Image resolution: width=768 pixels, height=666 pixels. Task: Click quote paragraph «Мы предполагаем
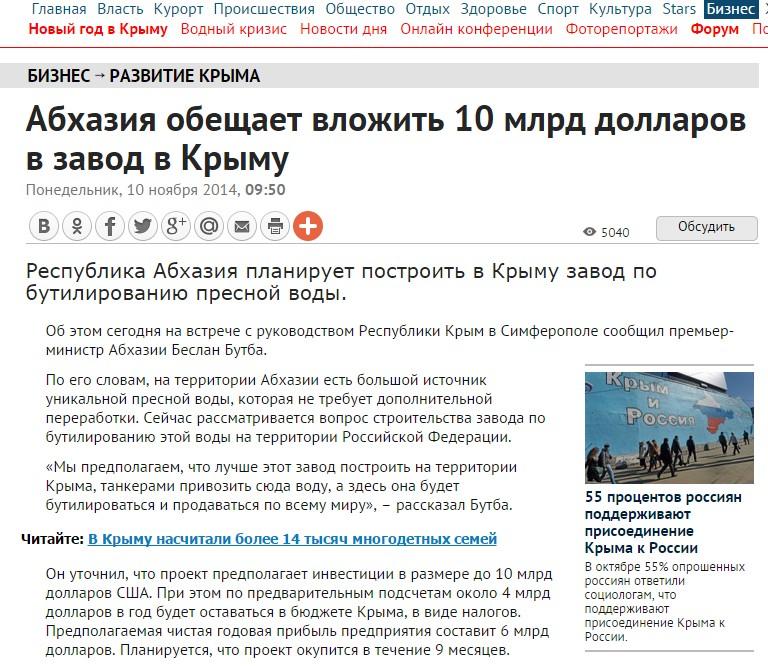pyautogui.click(x=281, y=486)
